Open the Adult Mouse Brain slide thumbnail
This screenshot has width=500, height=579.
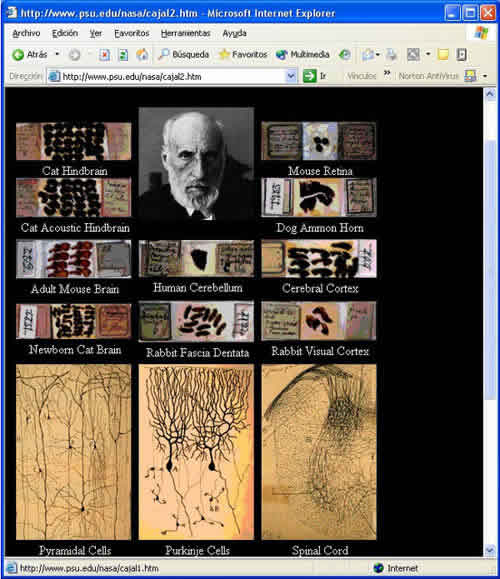[73, 259]
